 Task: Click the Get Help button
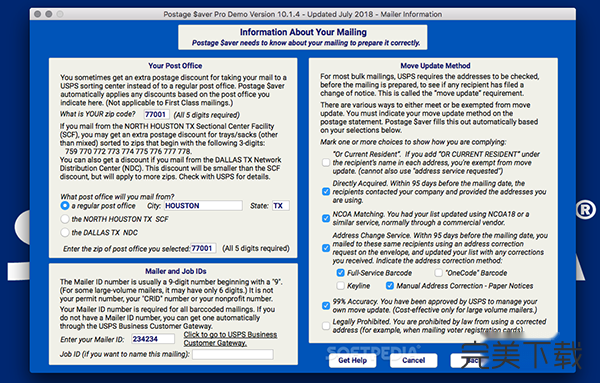352,360
